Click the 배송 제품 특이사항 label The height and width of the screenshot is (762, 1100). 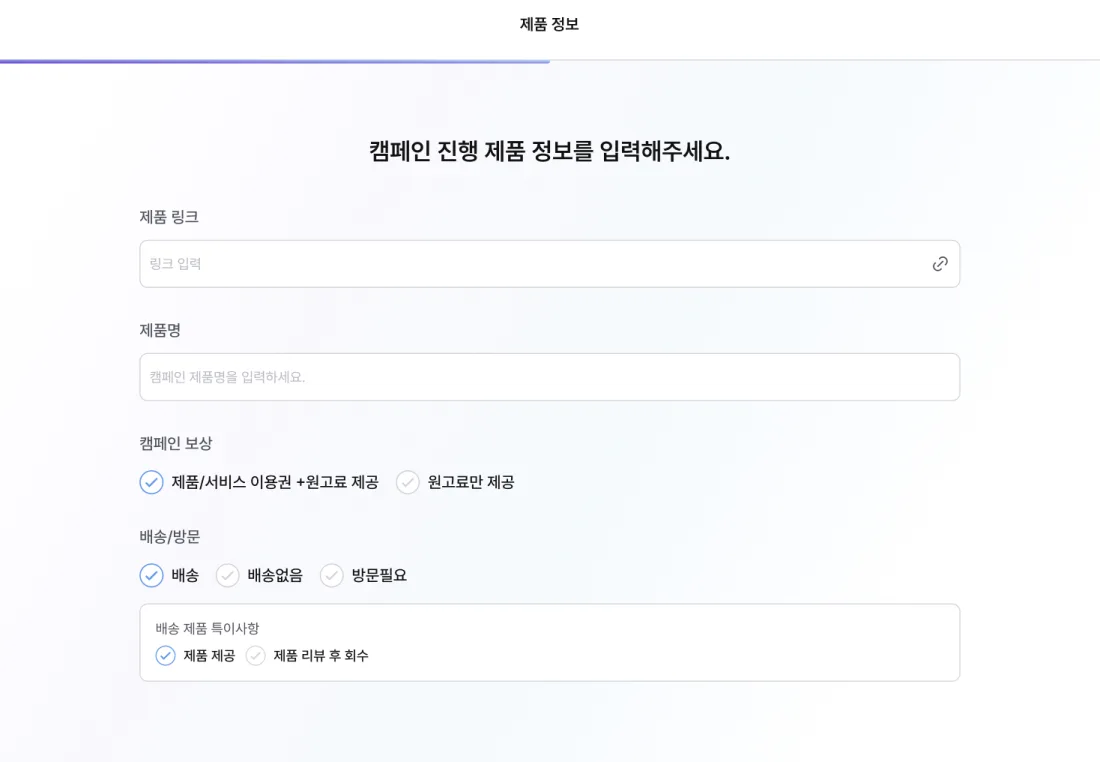click(208, 628)
